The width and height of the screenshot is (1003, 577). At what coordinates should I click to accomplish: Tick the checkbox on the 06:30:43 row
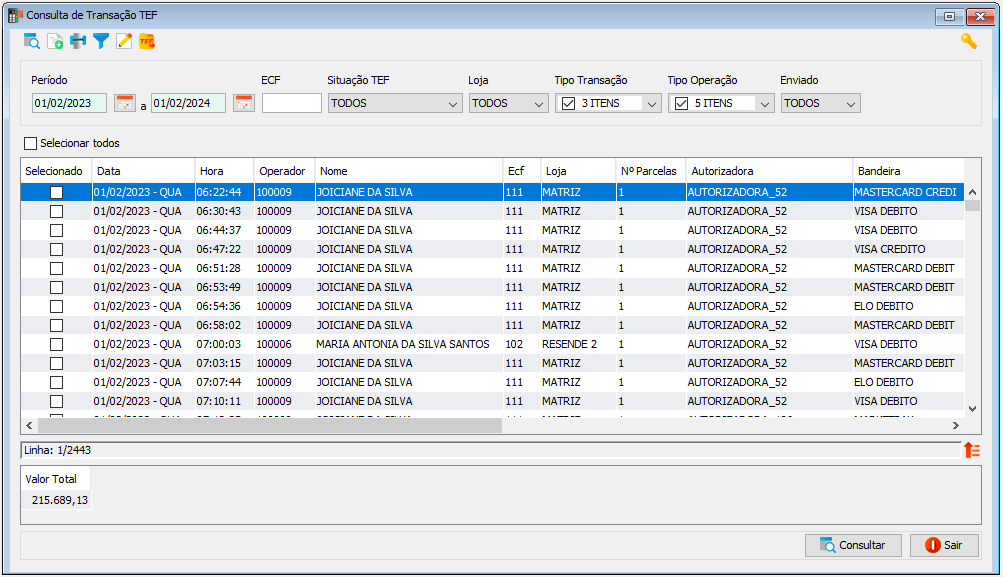pyautogui.click(x=56, y=211)
